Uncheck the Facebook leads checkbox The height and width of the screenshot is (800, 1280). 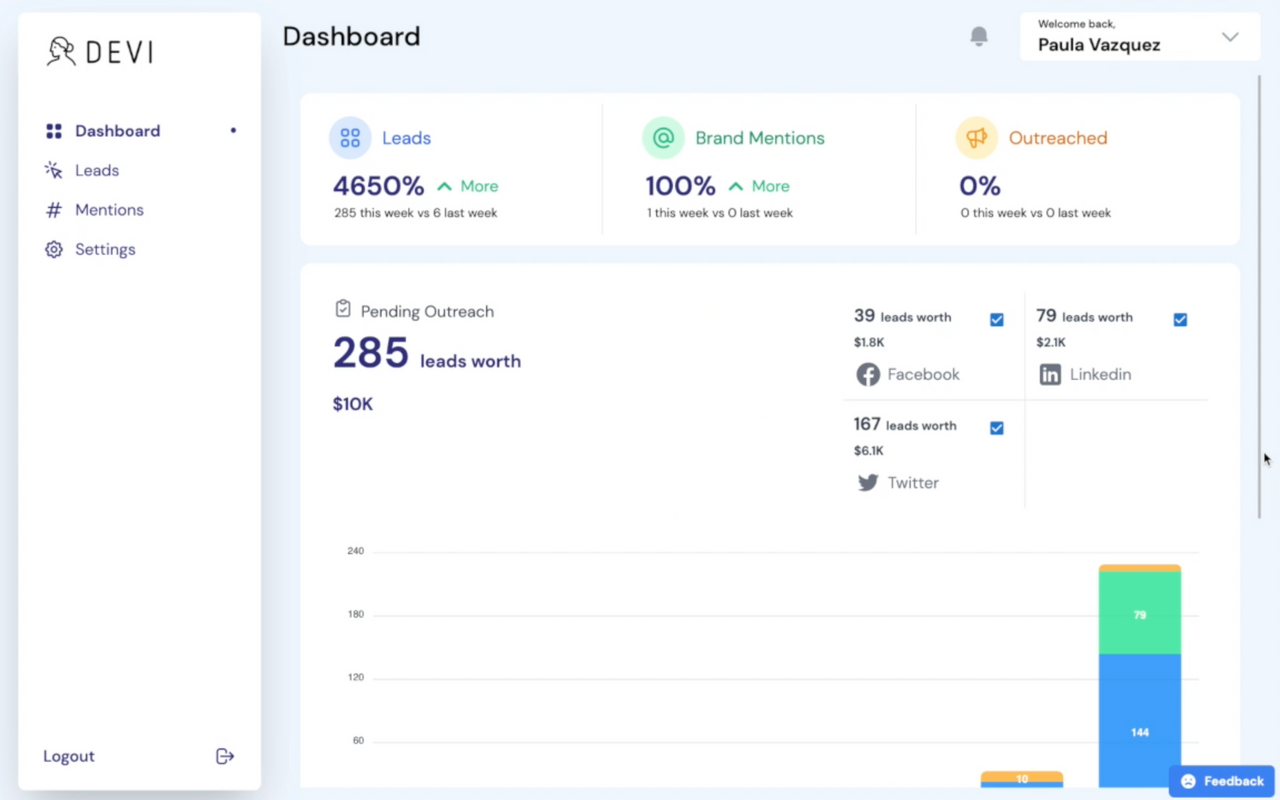tap(997, 320)
